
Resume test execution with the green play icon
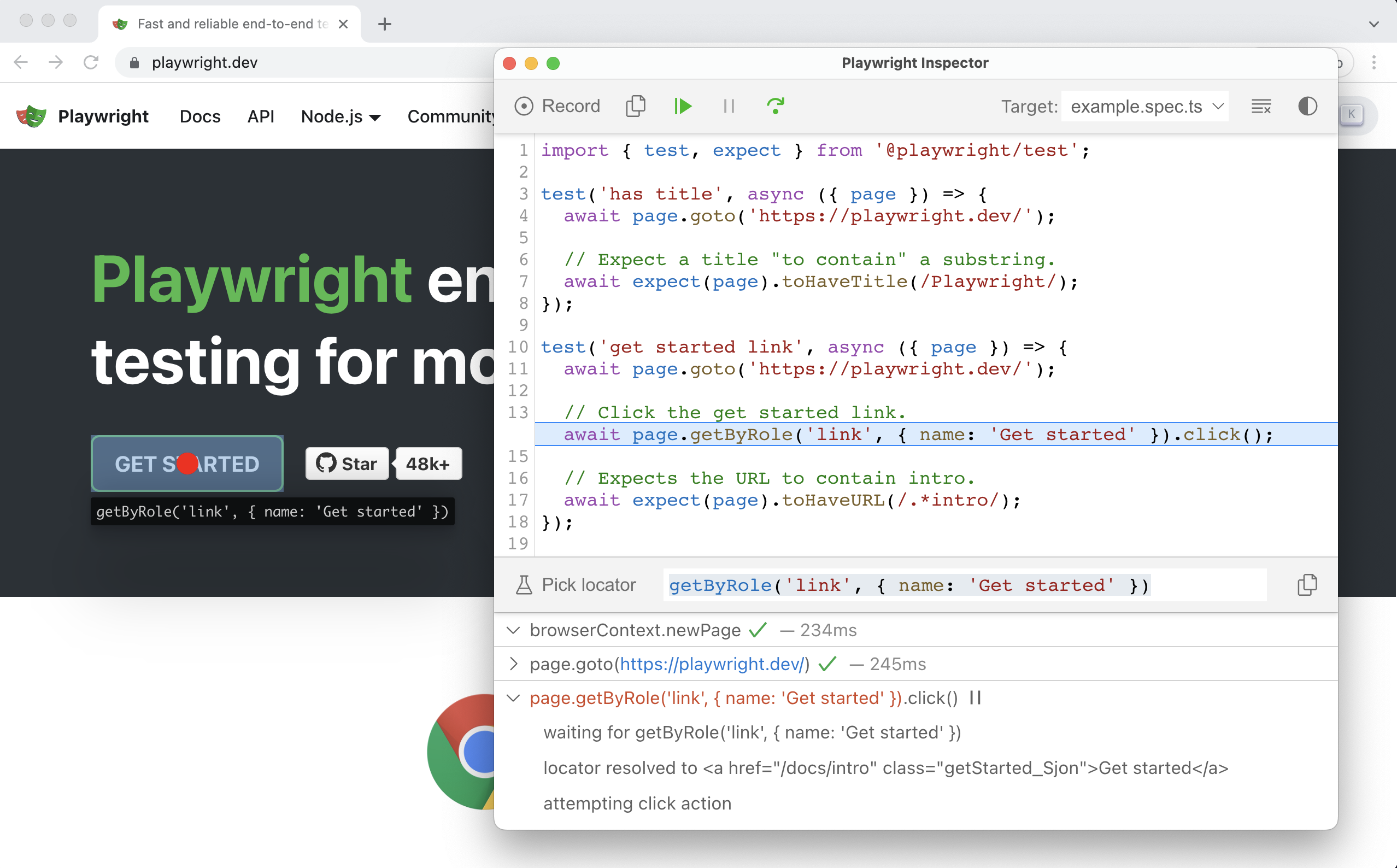click(683, 106)
